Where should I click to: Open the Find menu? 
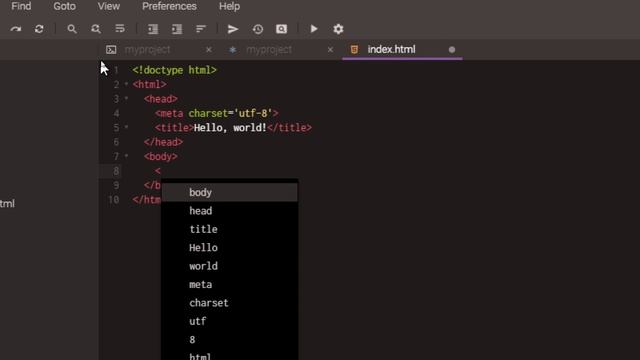(21, 7)
